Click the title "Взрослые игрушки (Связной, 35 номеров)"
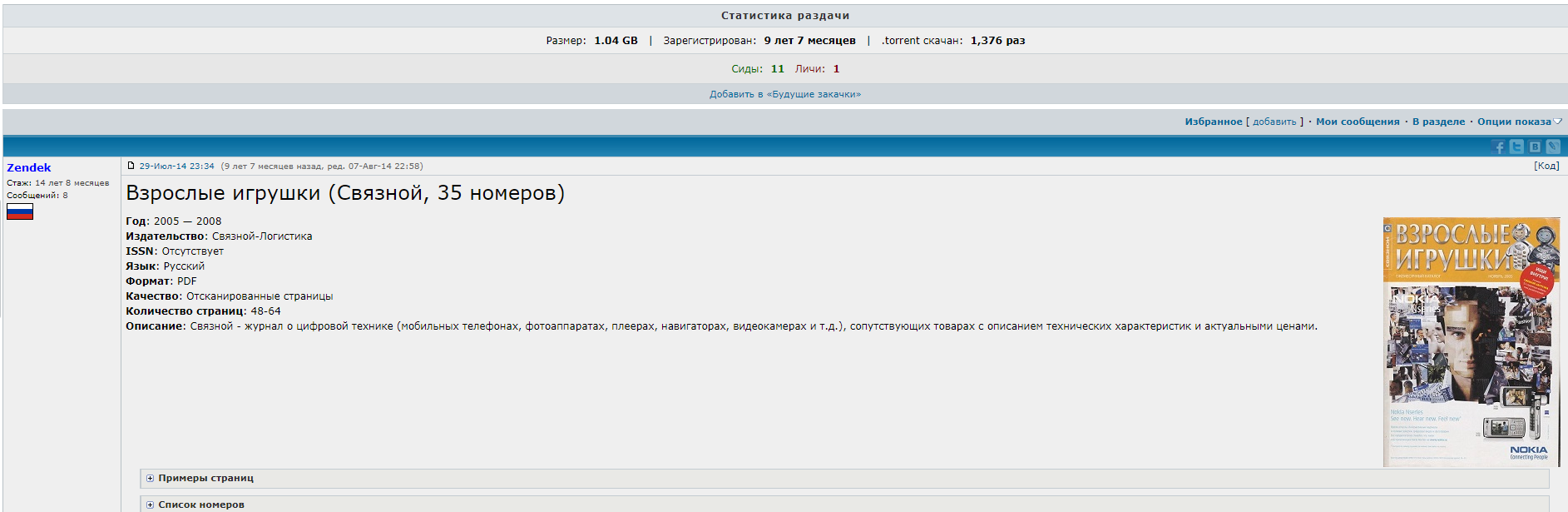Viewport: 1568px width, 512px height. (345, 193)
